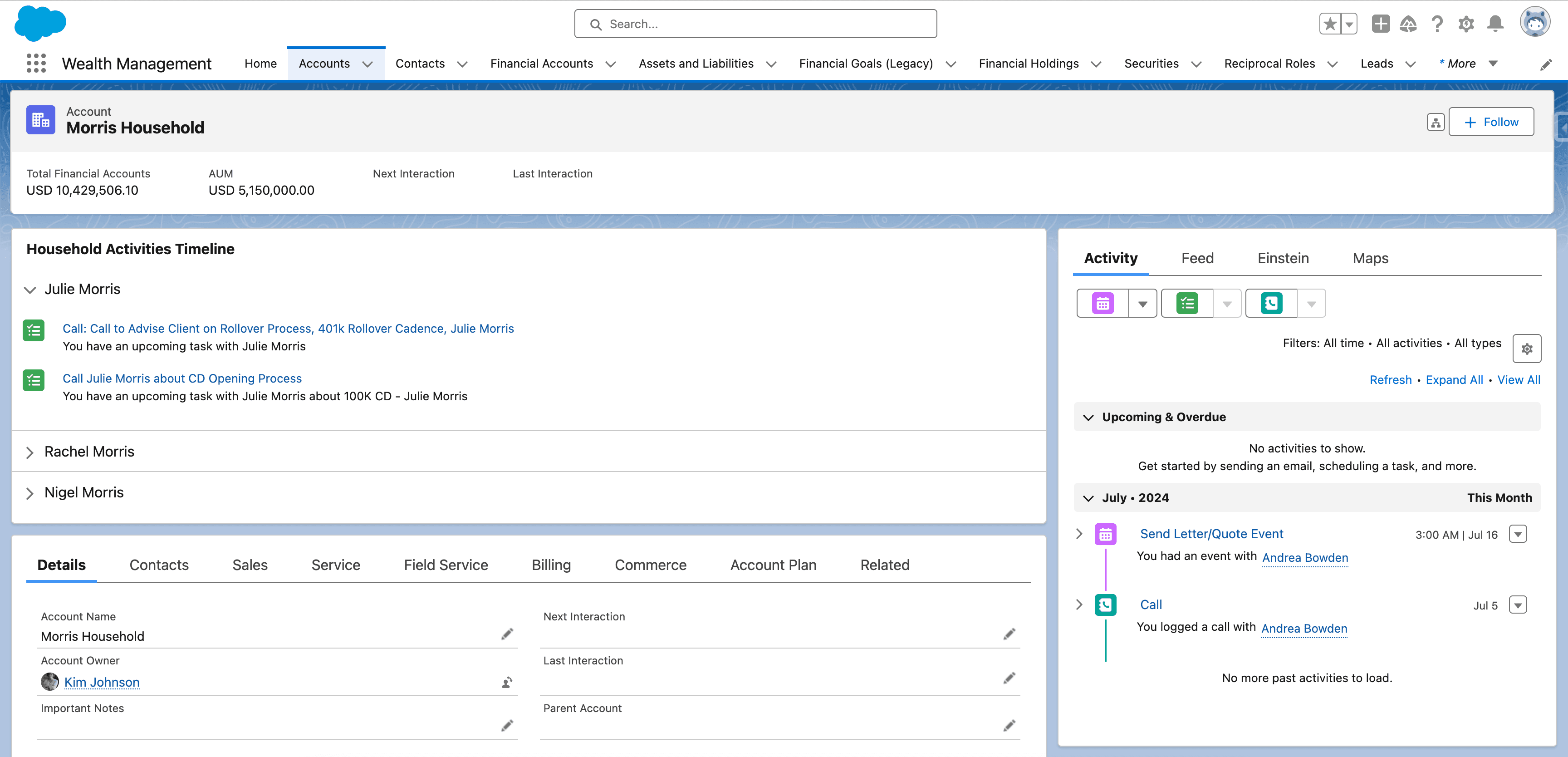
Task: Open the 401k Rollover Cadence call link
Action: pos(288,328)
